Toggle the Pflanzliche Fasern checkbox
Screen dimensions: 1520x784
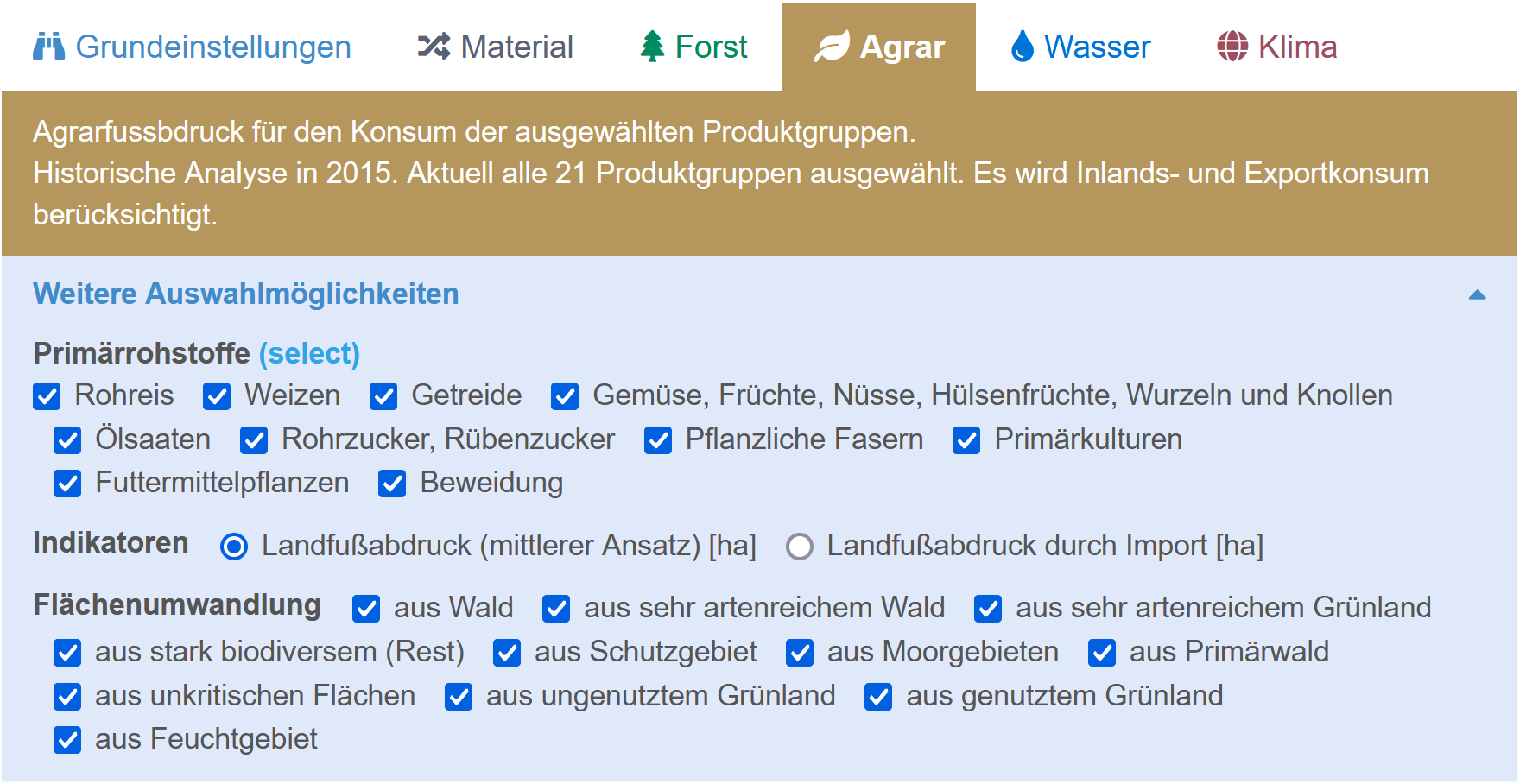coord(658,440)
